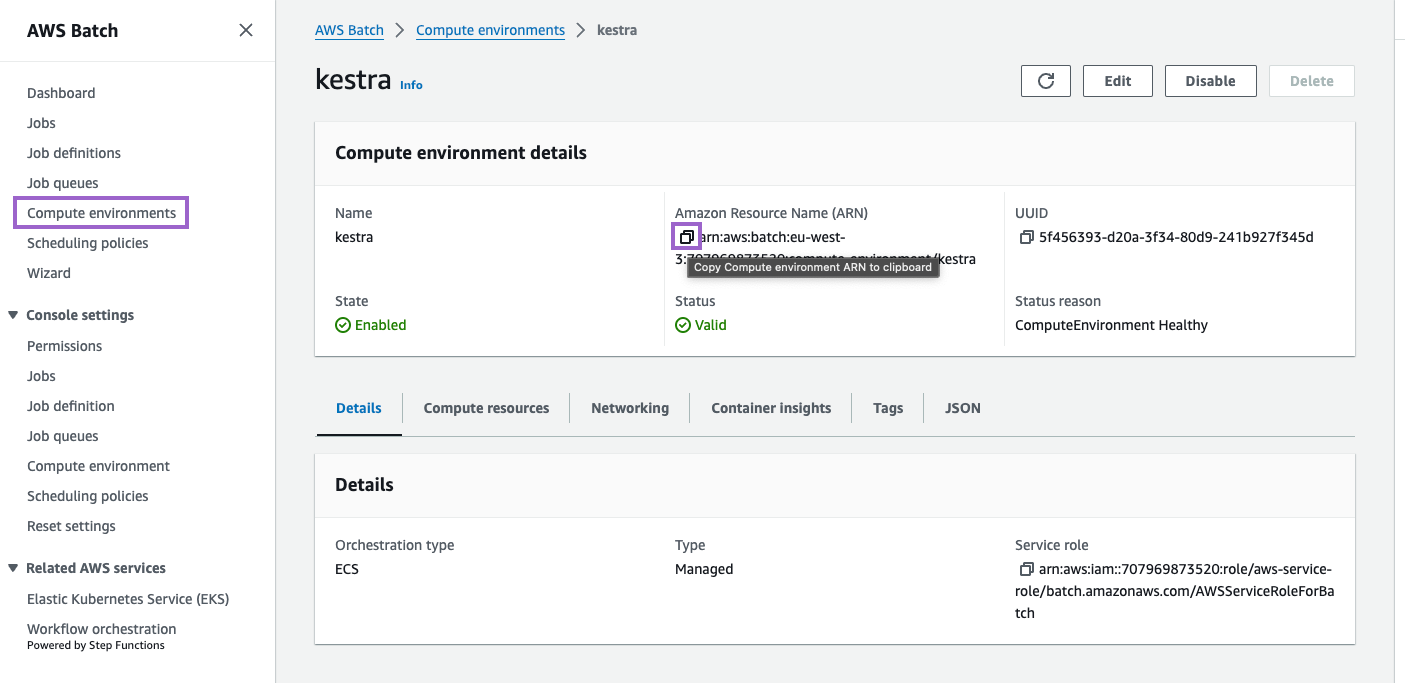The height and width of the screenshot is (683, 1405).
Task: Click the Edit button
Action: (1117, 81)
